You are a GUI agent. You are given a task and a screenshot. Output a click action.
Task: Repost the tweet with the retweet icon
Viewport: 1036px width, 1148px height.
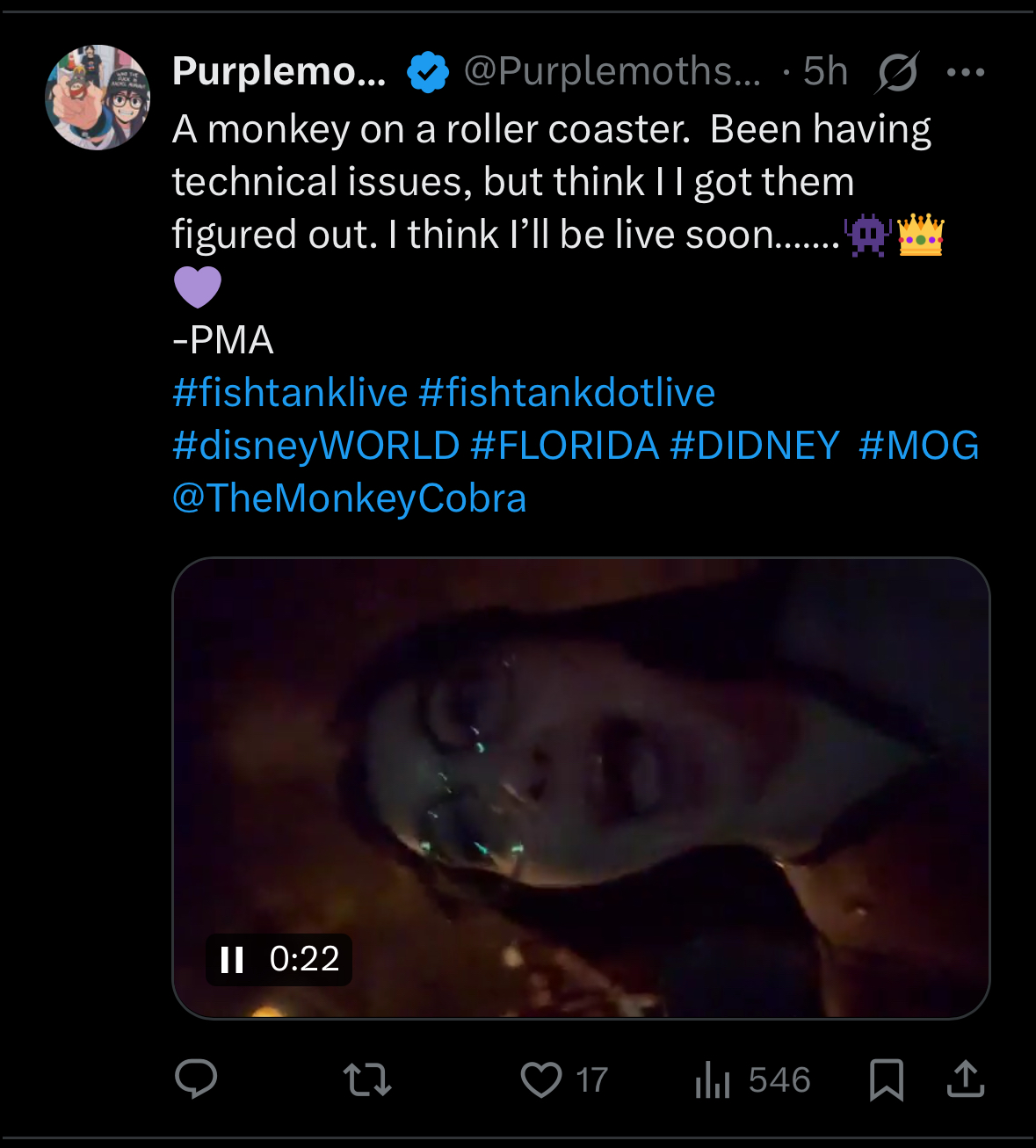tap(366, 1079)
